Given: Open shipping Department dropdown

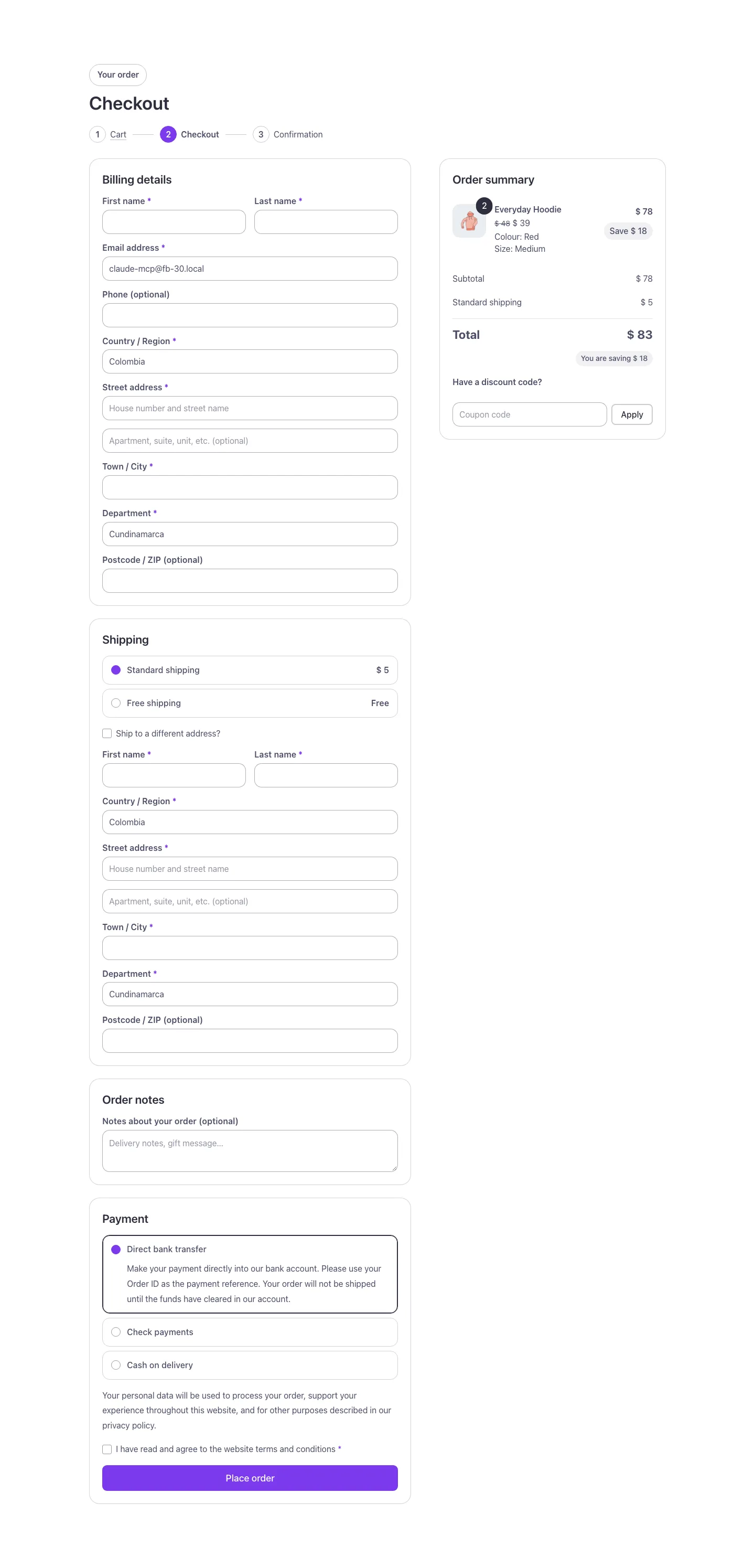Looking at the screenshot, I should tap(250, 994).
